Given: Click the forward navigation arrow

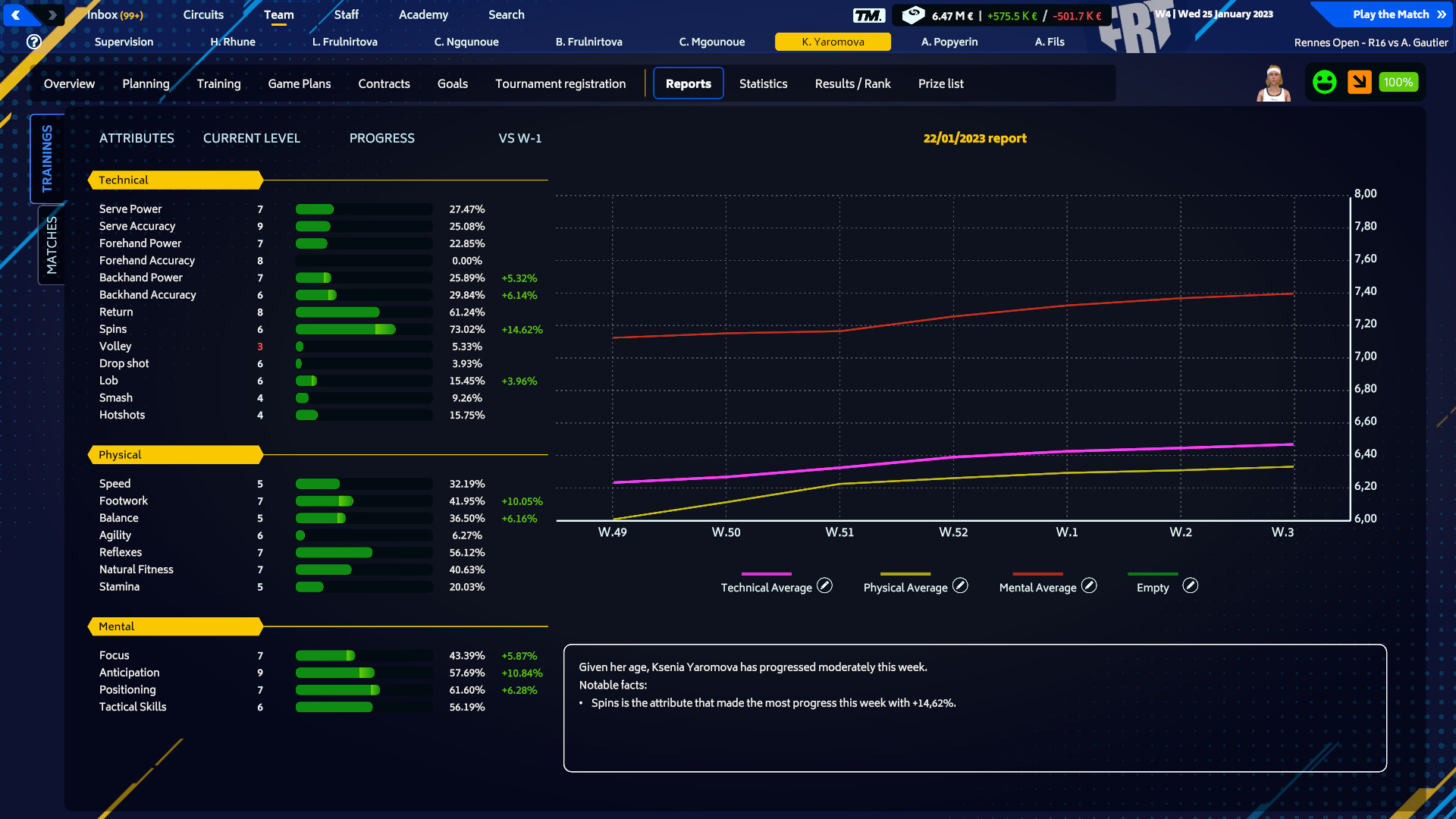Looking at the screenshot, I should [52, 14].
